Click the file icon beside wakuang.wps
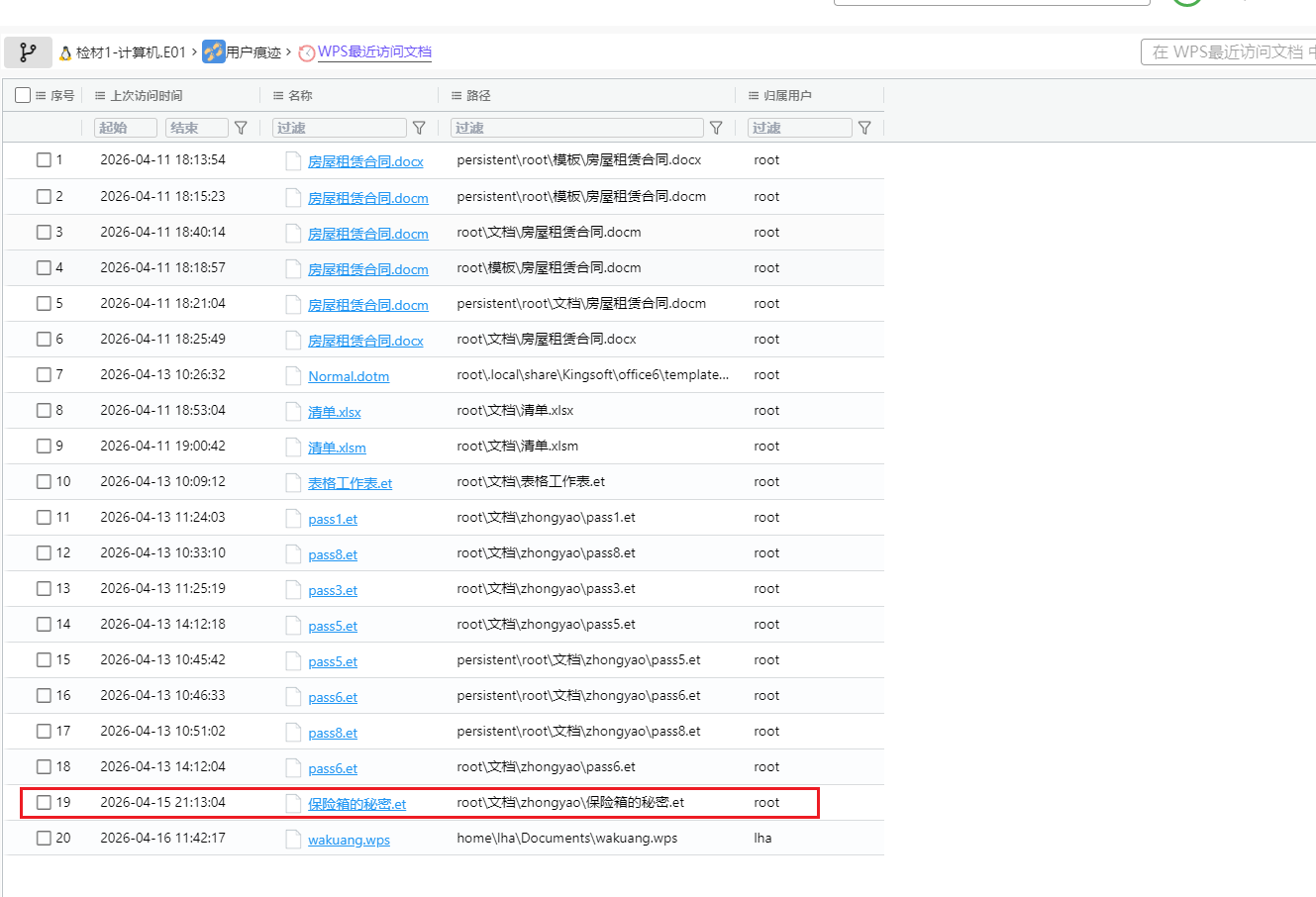Viewport: 1316px width, 897px height. pos(293,839)
